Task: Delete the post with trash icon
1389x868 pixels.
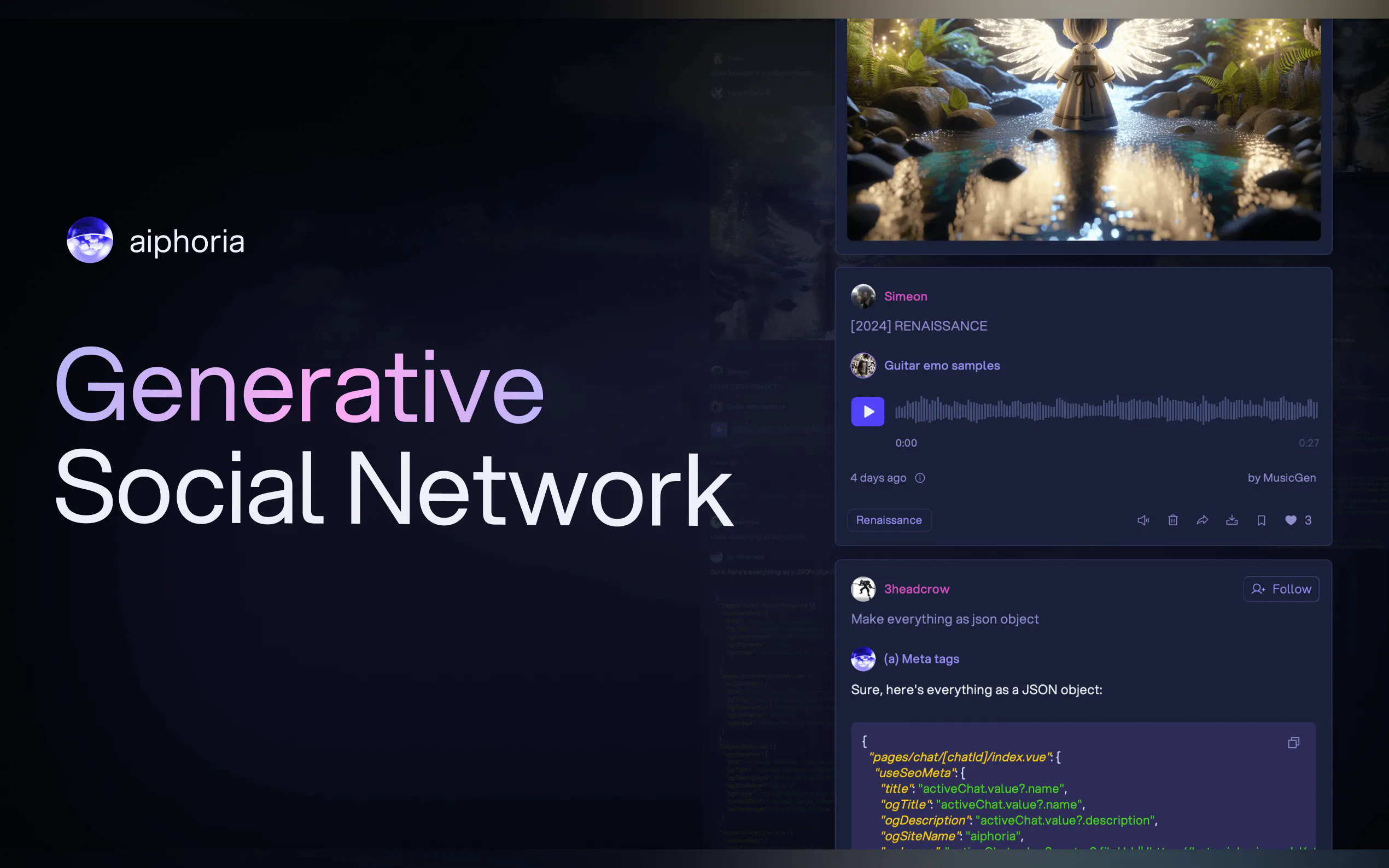Action: (1172, 520)
